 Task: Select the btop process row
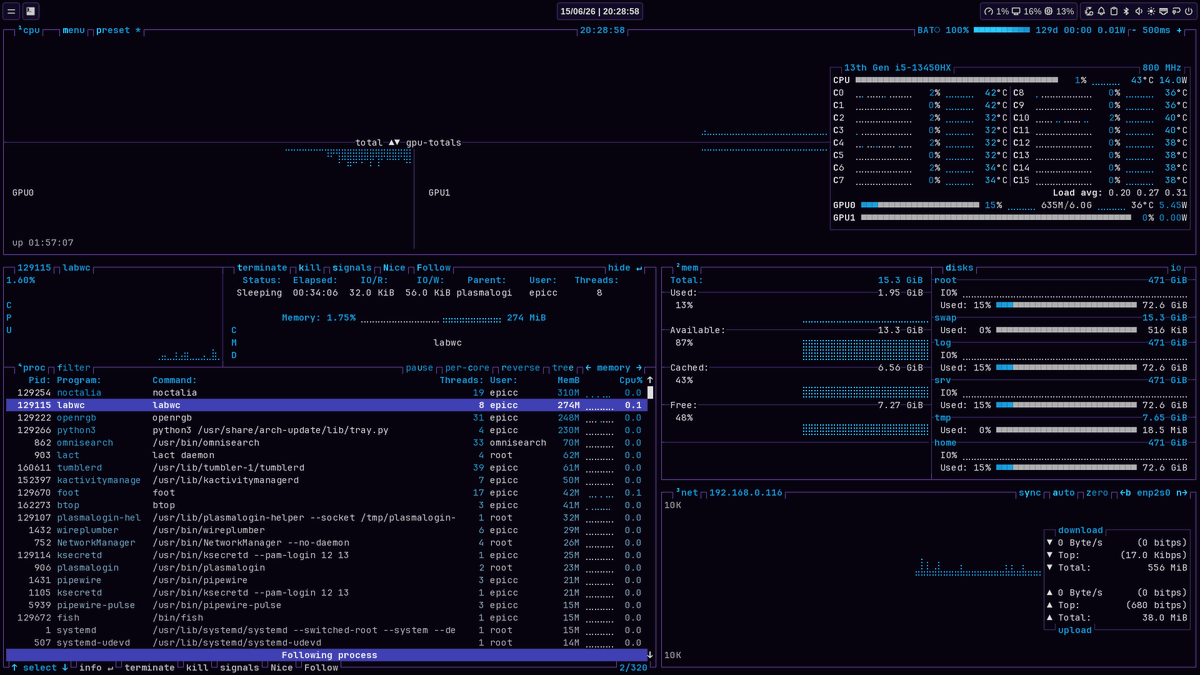[x=326, y=505]
